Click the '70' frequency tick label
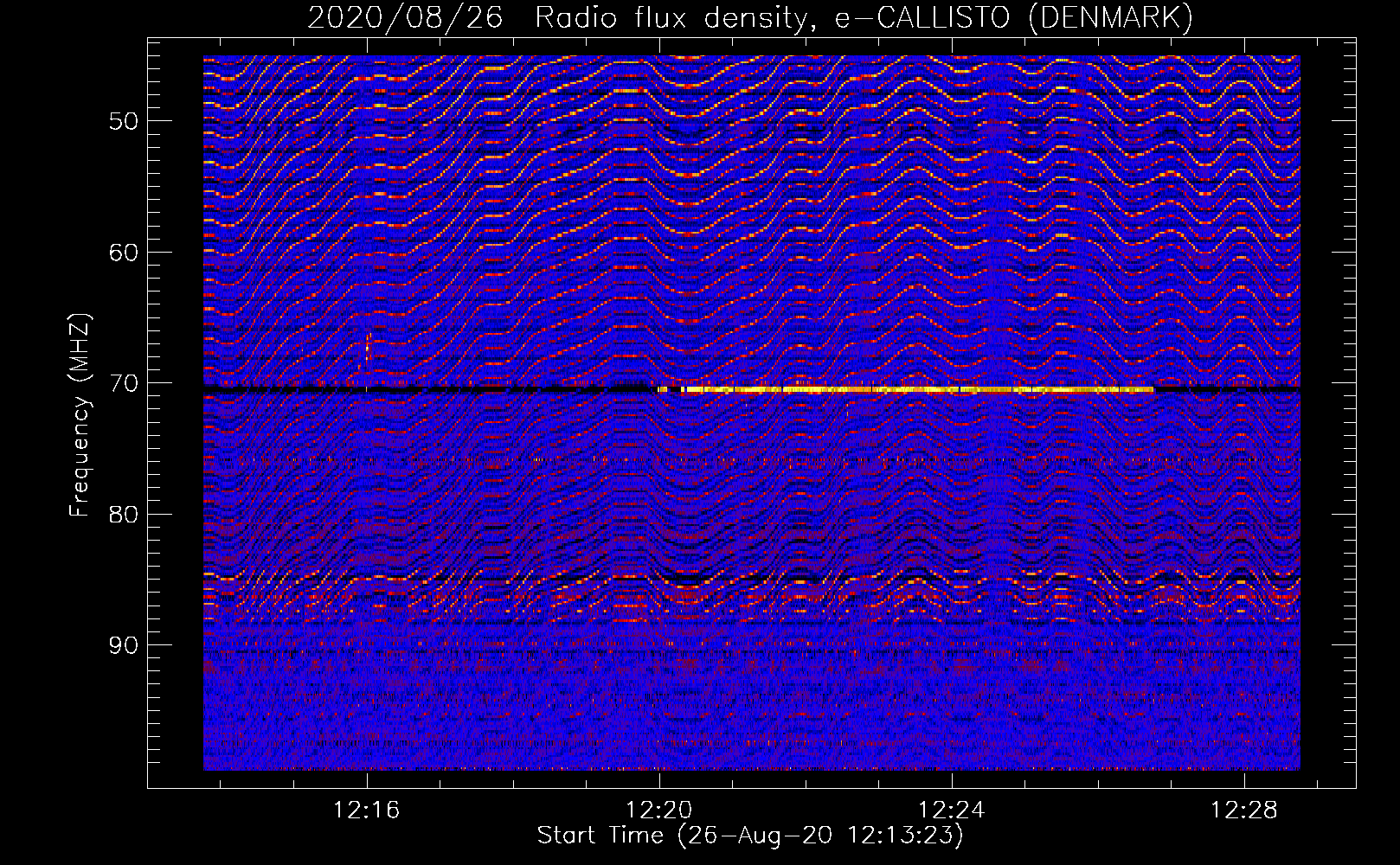Viewport: 1400px width, 865px height. tap(124, 383)
